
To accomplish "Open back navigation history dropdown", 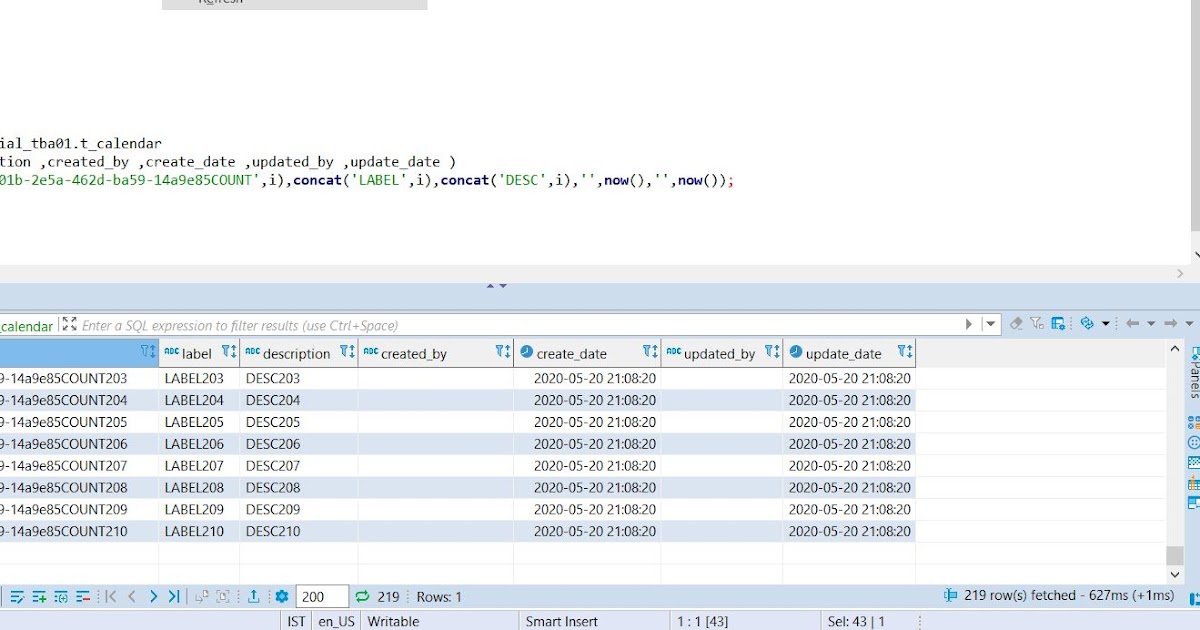I will point(1151,325).
